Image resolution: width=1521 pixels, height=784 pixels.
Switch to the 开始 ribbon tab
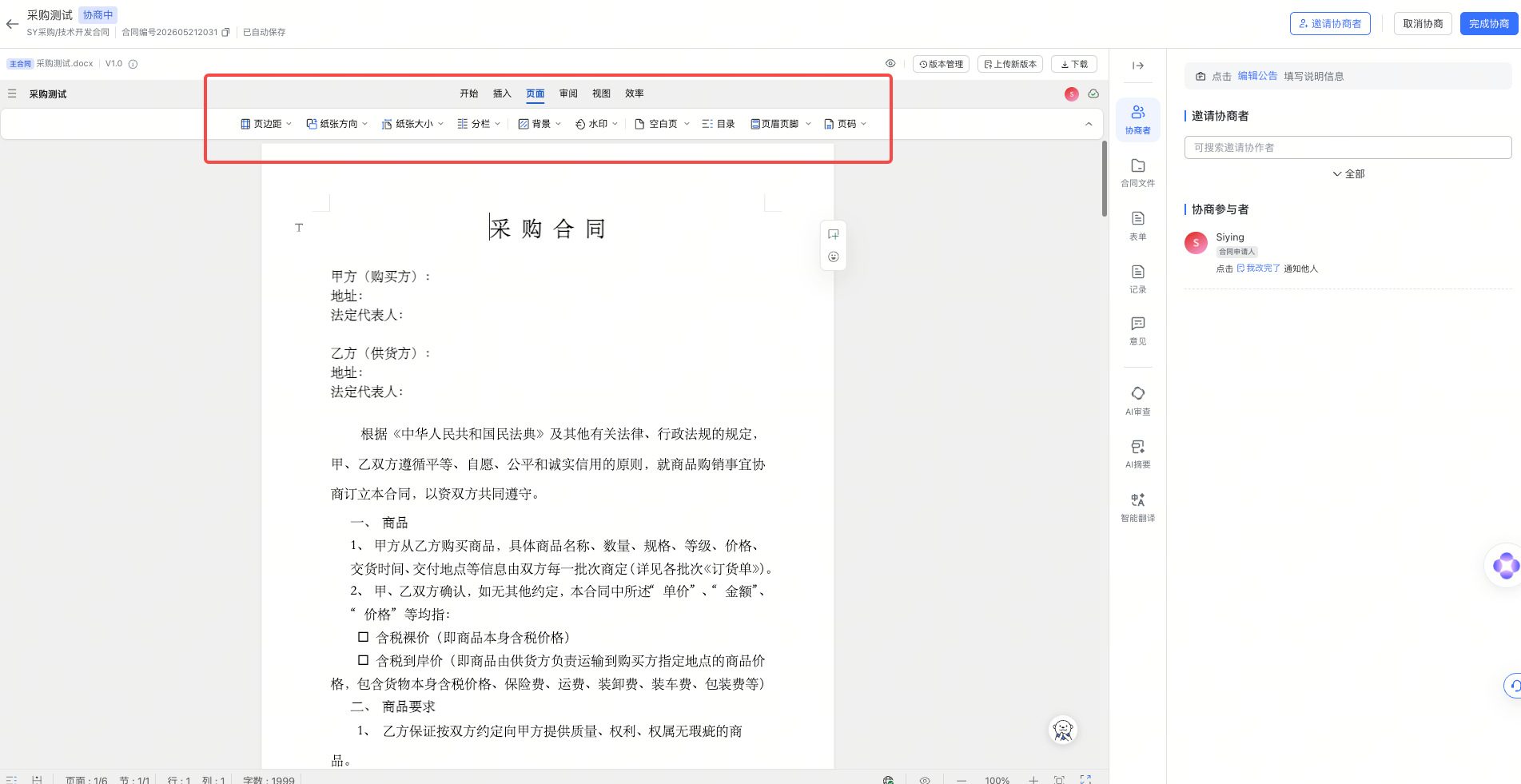[469, 94]
